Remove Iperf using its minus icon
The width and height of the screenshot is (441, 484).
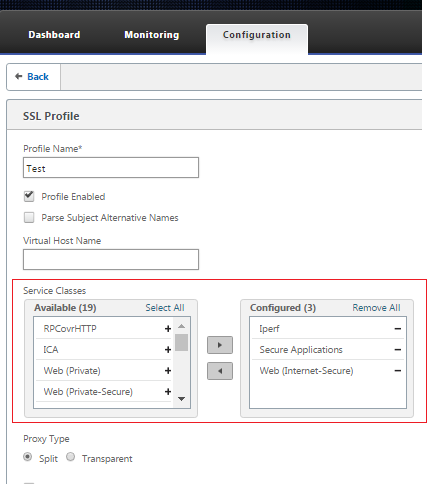click(x=397, y=329)
